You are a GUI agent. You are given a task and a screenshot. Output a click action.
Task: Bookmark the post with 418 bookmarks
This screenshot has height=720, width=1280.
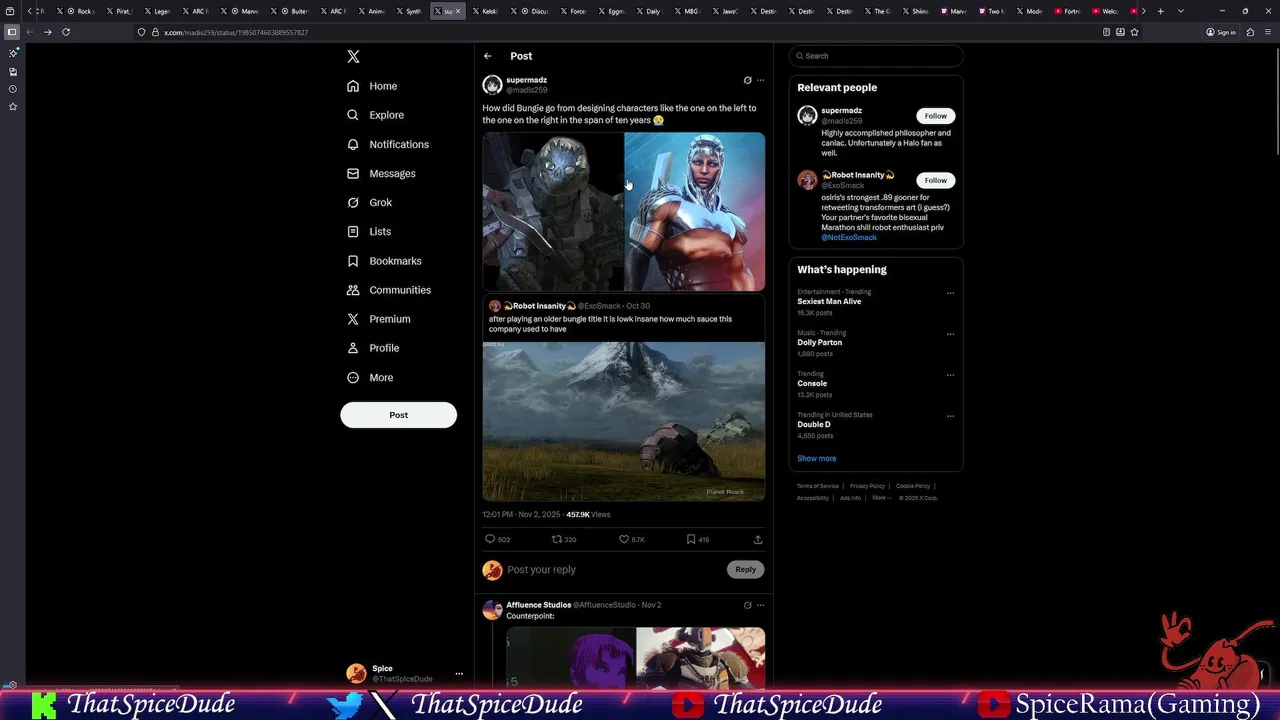pos(697,539)
